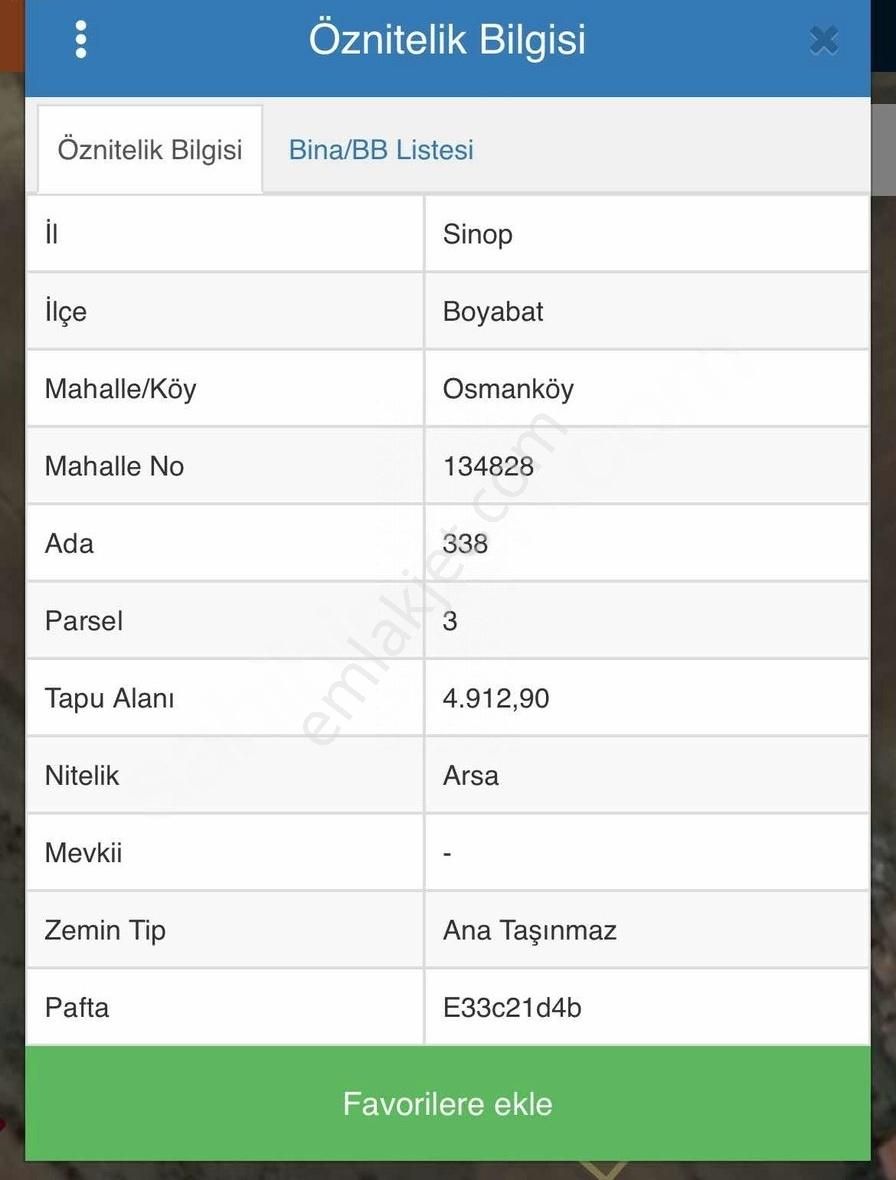Click the Pafta code E33c21d4b
Viewport: 896px width, 1180px height.
[512, 1008]
